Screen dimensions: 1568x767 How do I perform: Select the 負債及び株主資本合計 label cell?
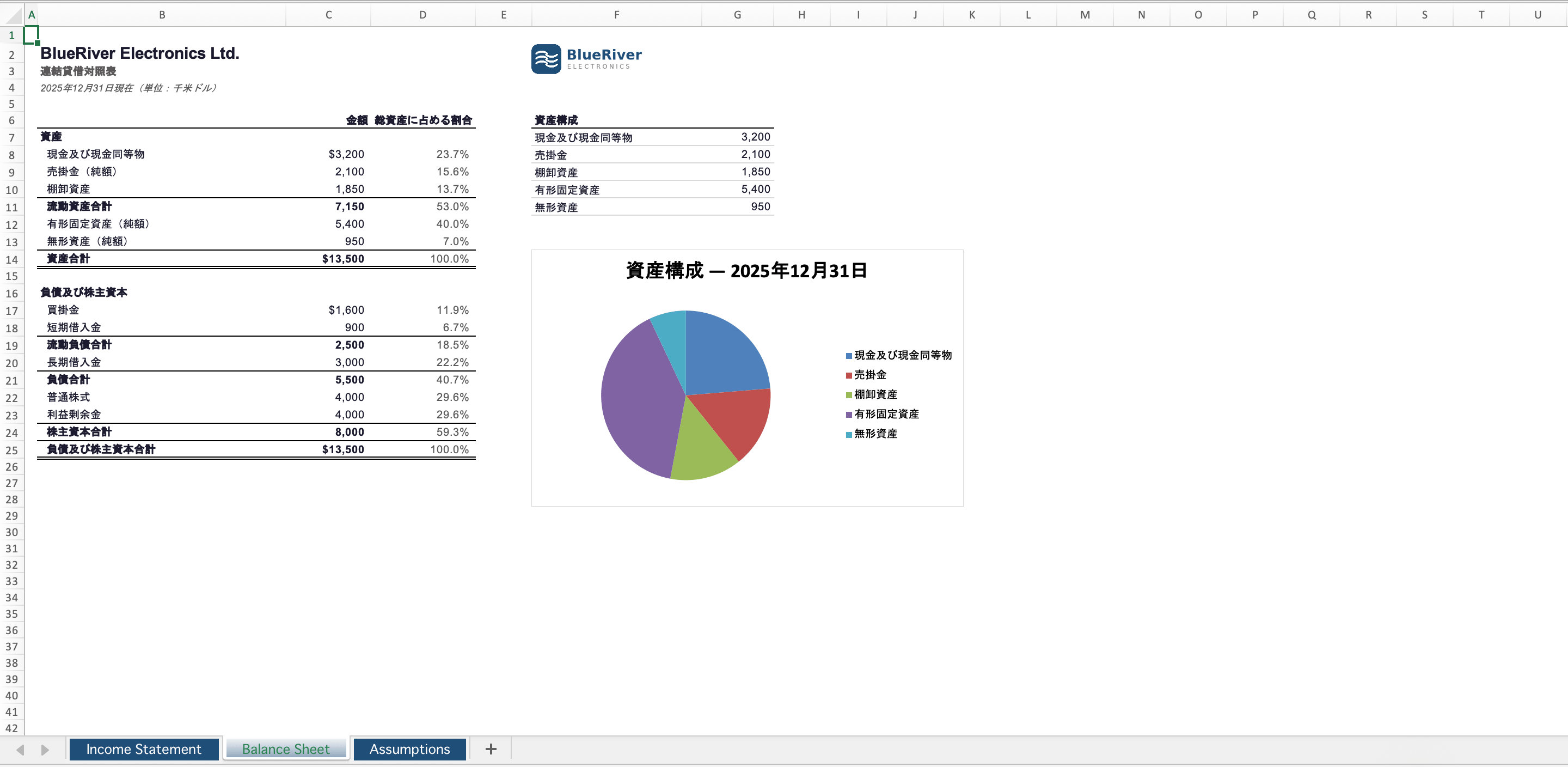click(101, 449)
